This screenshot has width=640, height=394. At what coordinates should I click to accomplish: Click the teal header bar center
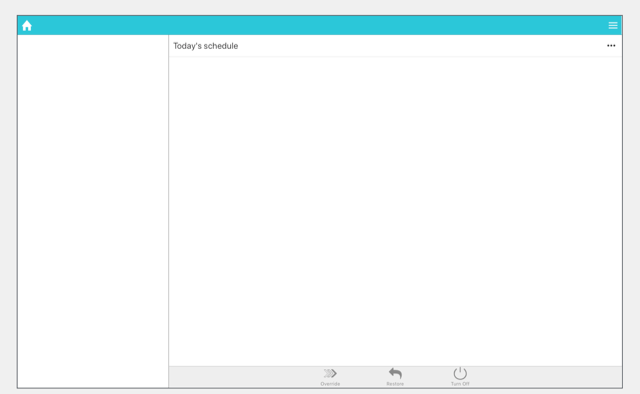320,25
